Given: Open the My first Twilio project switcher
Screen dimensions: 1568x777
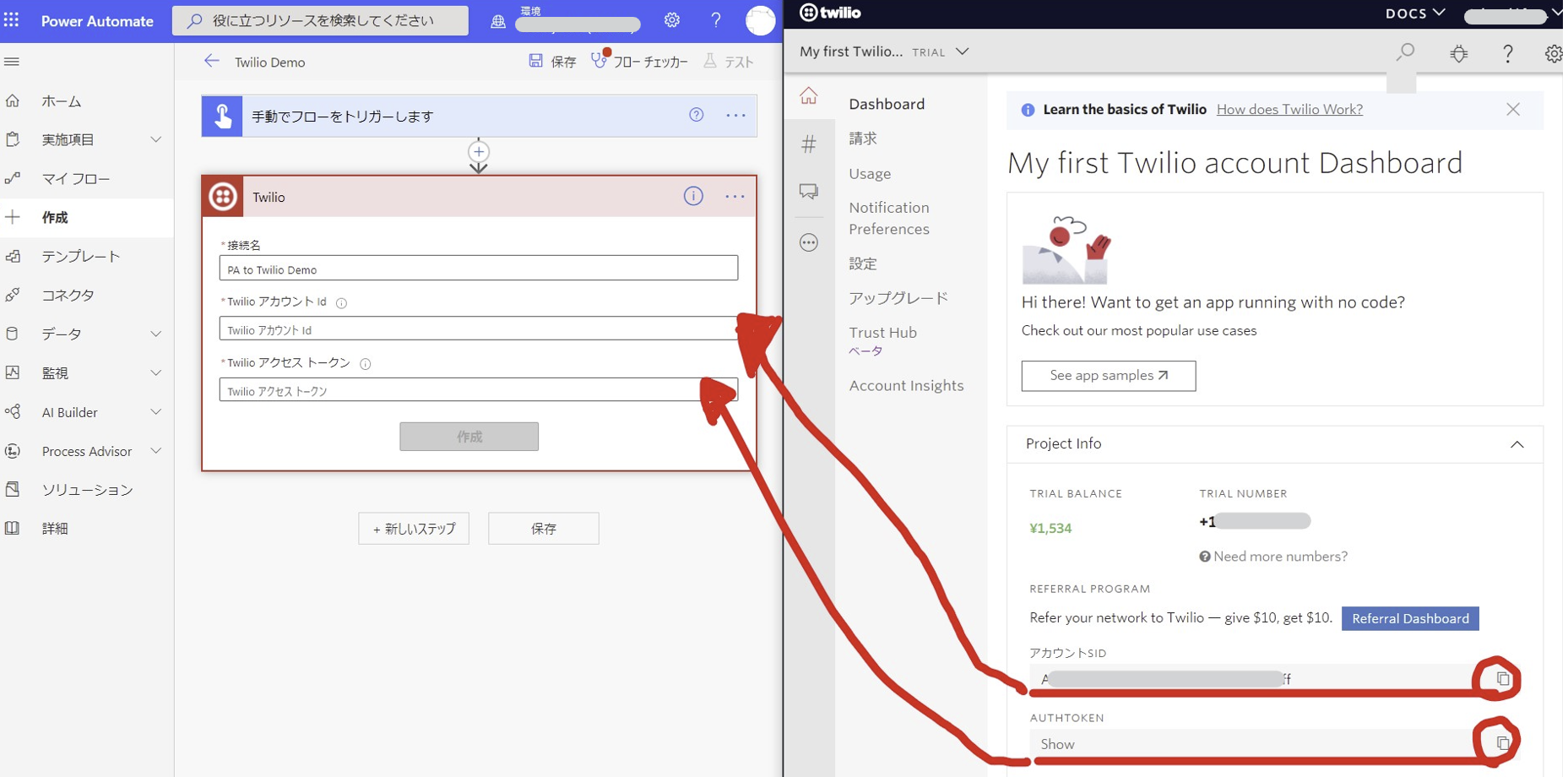Looking at the screenshot, I should pos(884,52).
